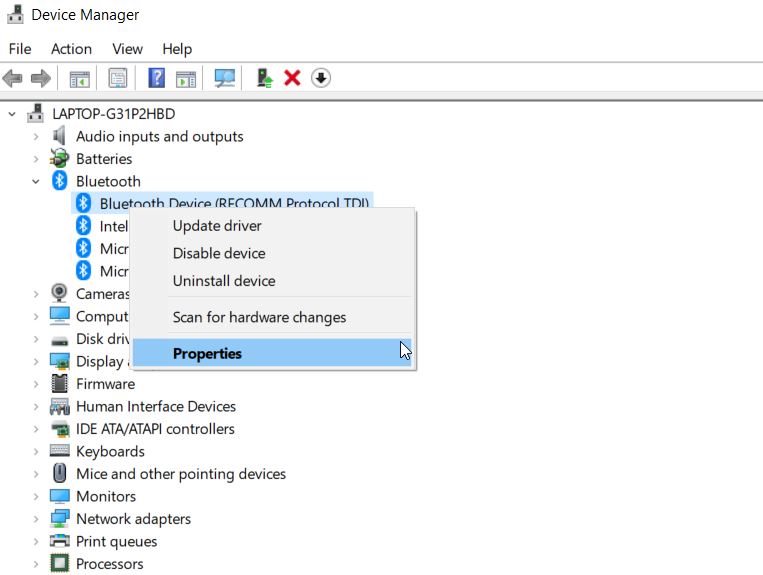The image size is (763, 575).
Task: Click the Forward arrow toolbar button
Action: click(40, 78)
